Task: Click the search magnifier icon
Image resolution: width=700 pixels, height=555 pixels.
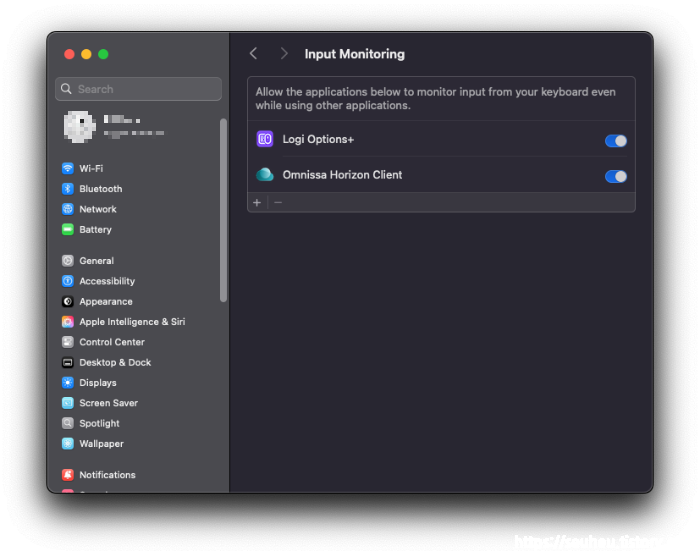Action: [x=66, y=89]
